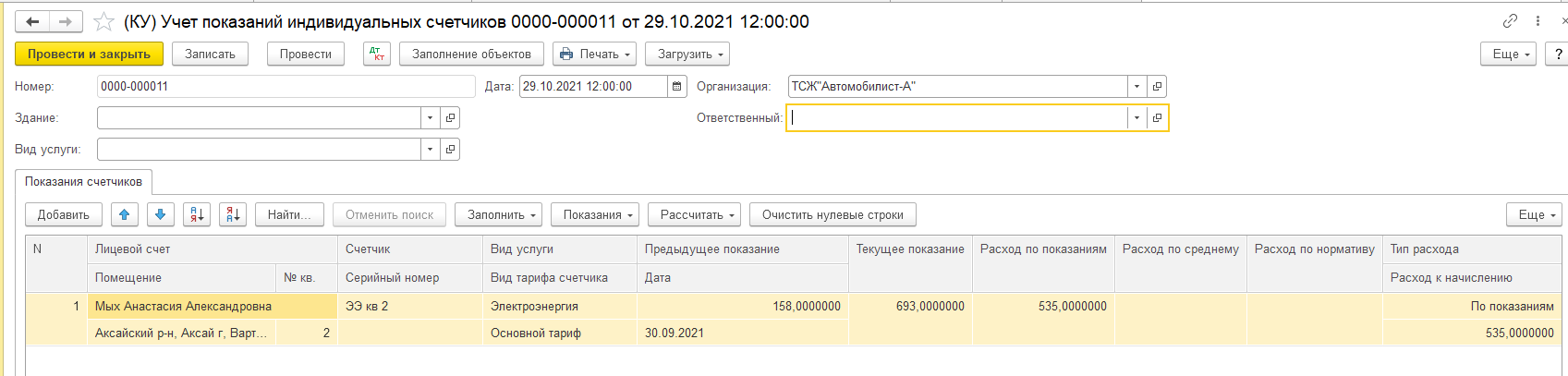1568x376 pixels.
Task: Click the forward navigation arrow
Action: (66, 21)
